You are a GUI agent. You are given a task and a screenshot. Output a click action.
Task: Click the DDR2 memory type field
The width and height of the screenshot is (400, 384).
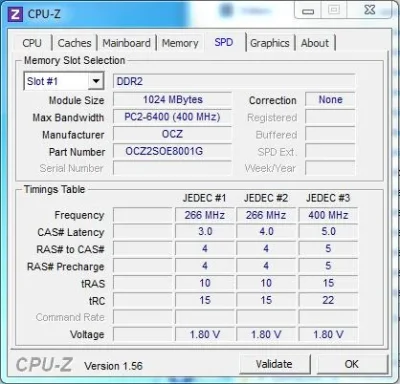(x=234, y=81)
